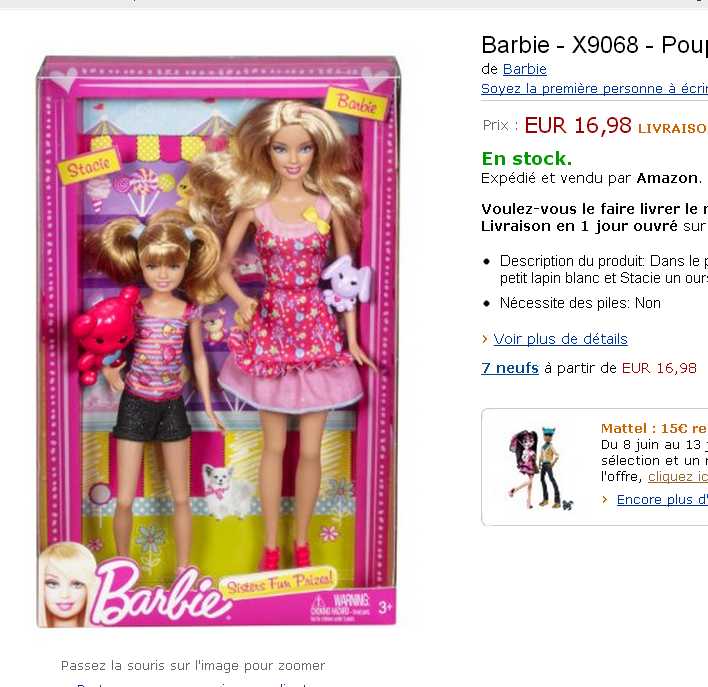Click the Barbie logo on the box

click(160, 592)
